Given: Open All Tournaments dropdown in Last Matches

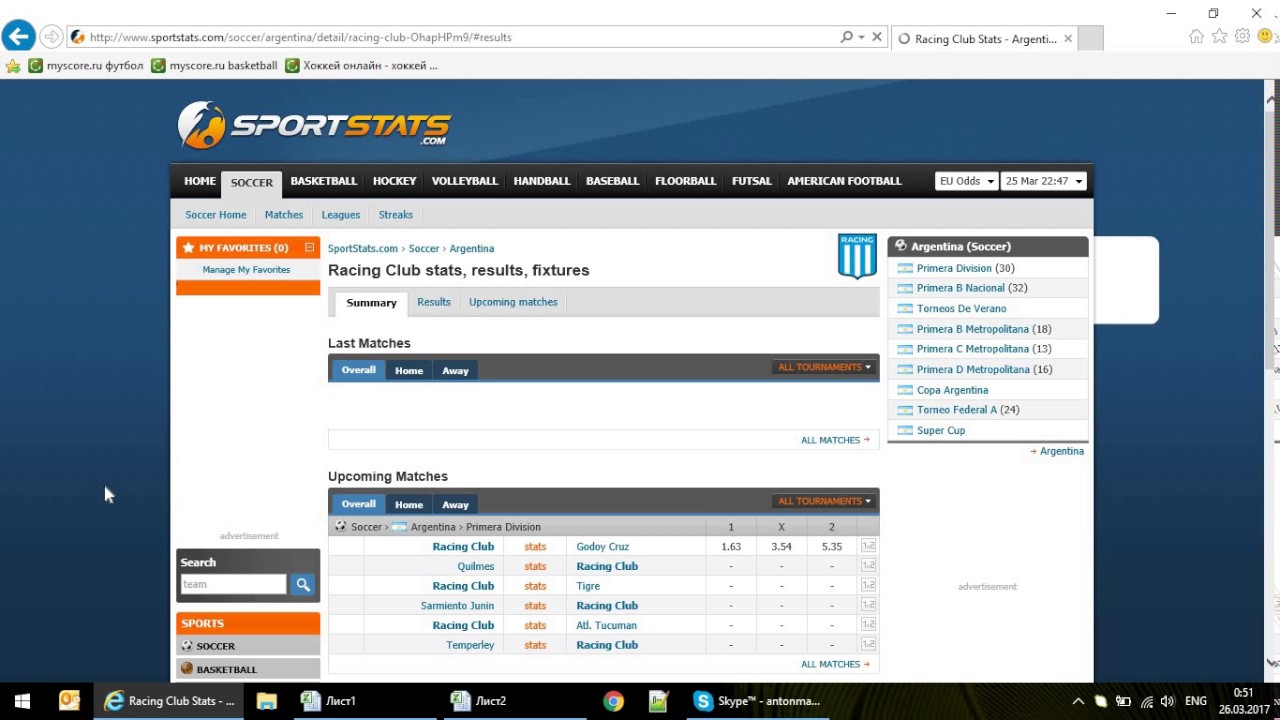Looking at the screenshot, I should (824, 367).
